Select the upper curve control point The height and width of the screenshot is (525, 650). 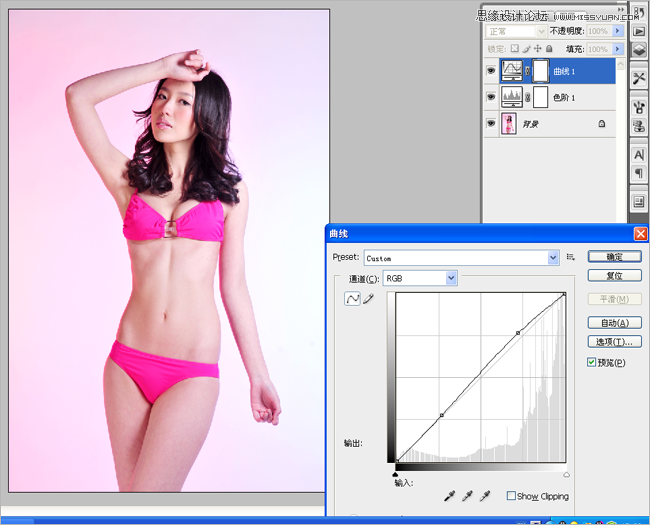(518, 333)
